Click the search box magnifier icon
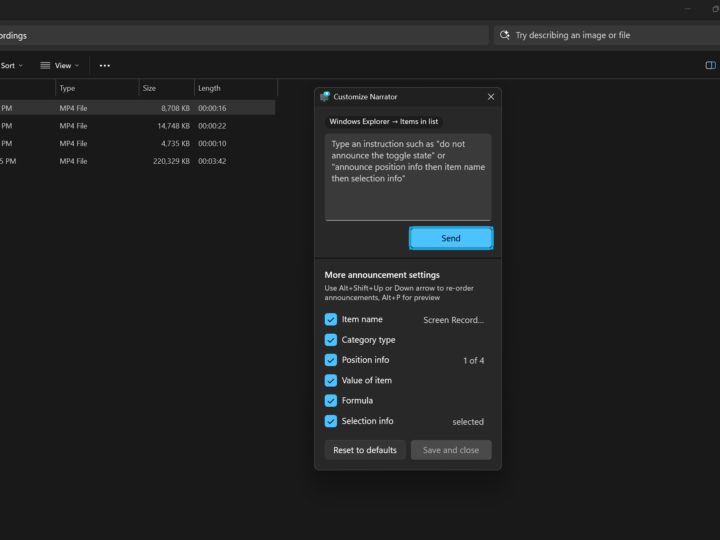Viewport: 720px width, 540px height. click(505, 35)
